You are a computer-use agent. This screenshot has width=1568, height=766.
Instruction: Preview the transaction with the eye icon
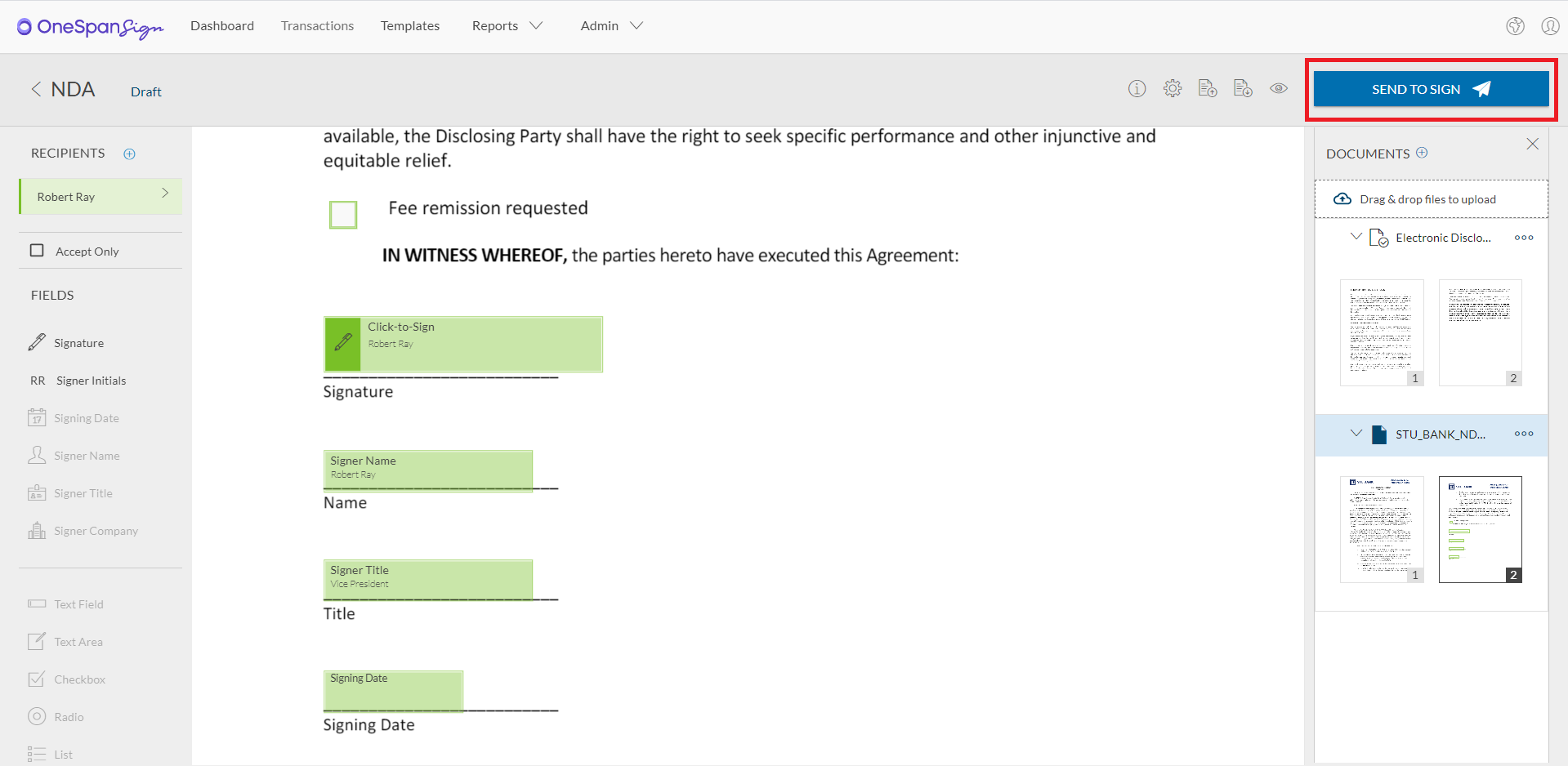click(x=1279, y=88)
